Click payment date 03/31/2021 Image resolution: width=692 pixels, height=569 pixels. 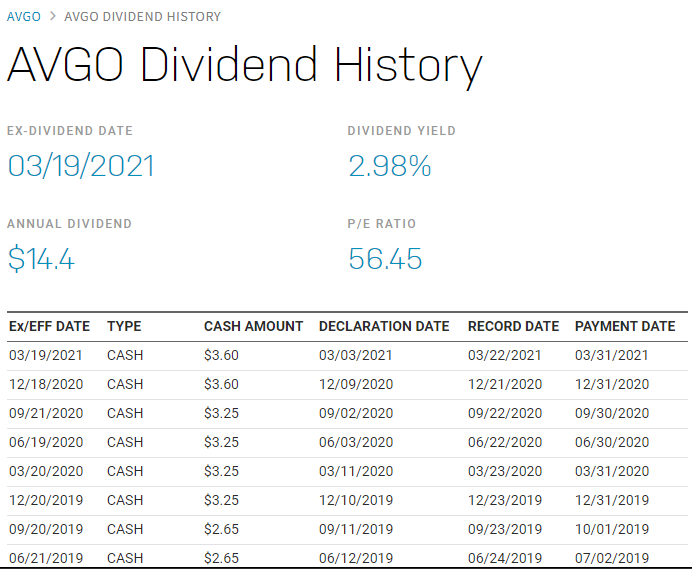(x=612, y=355)
